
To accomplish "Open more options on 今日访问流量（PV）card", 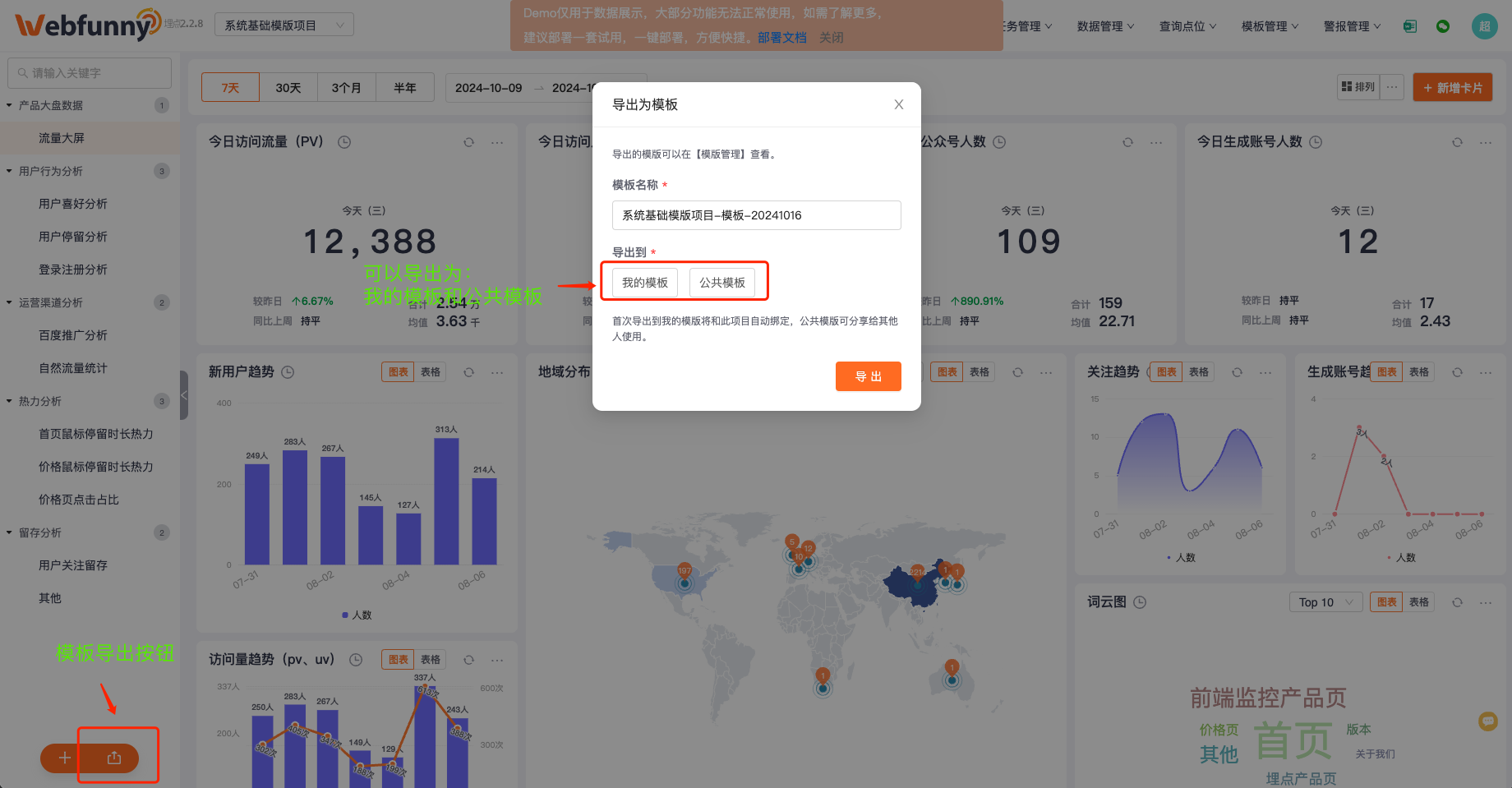I will coord(497,142).
